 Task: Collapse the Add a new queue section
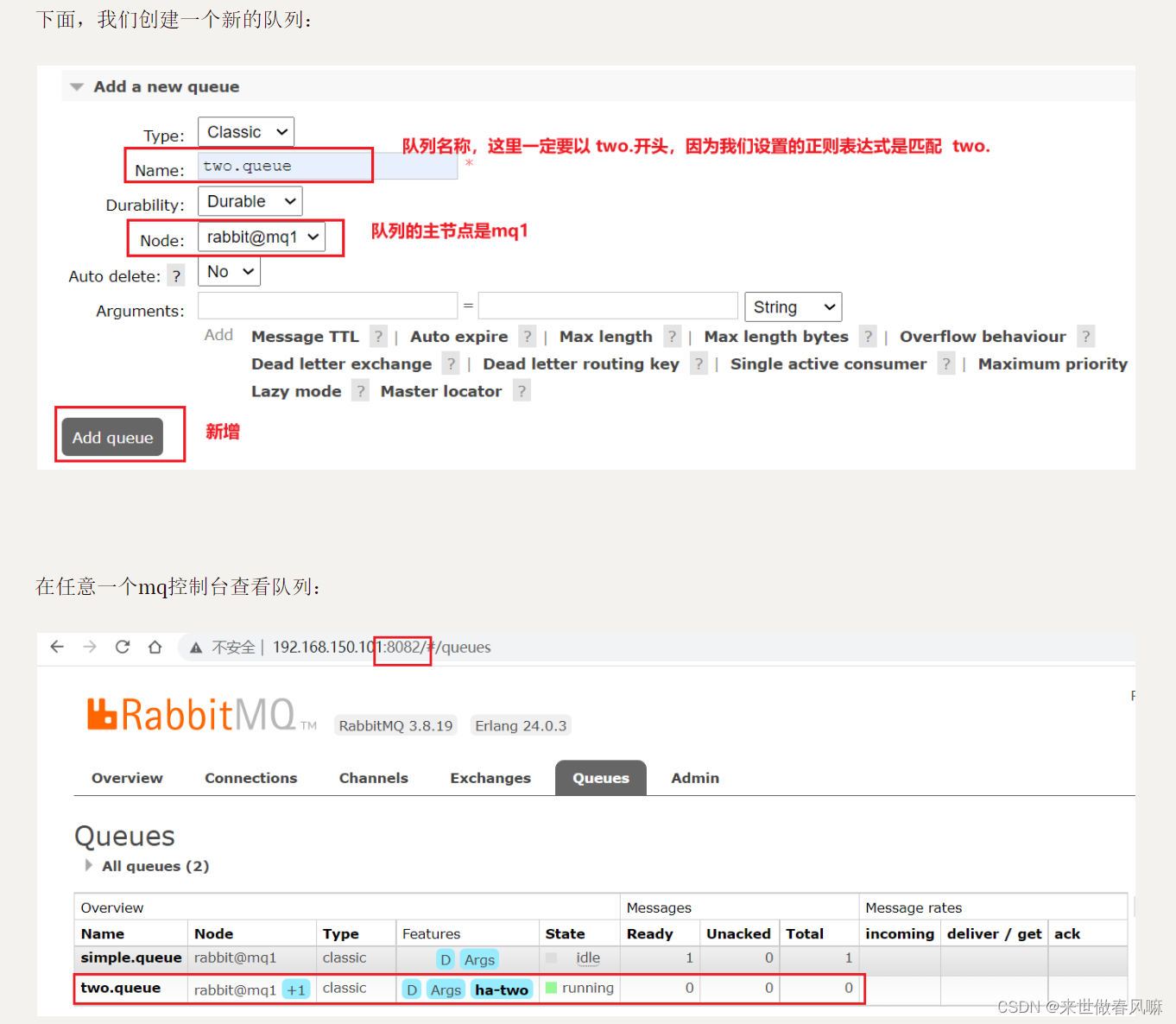click(167, 86)
